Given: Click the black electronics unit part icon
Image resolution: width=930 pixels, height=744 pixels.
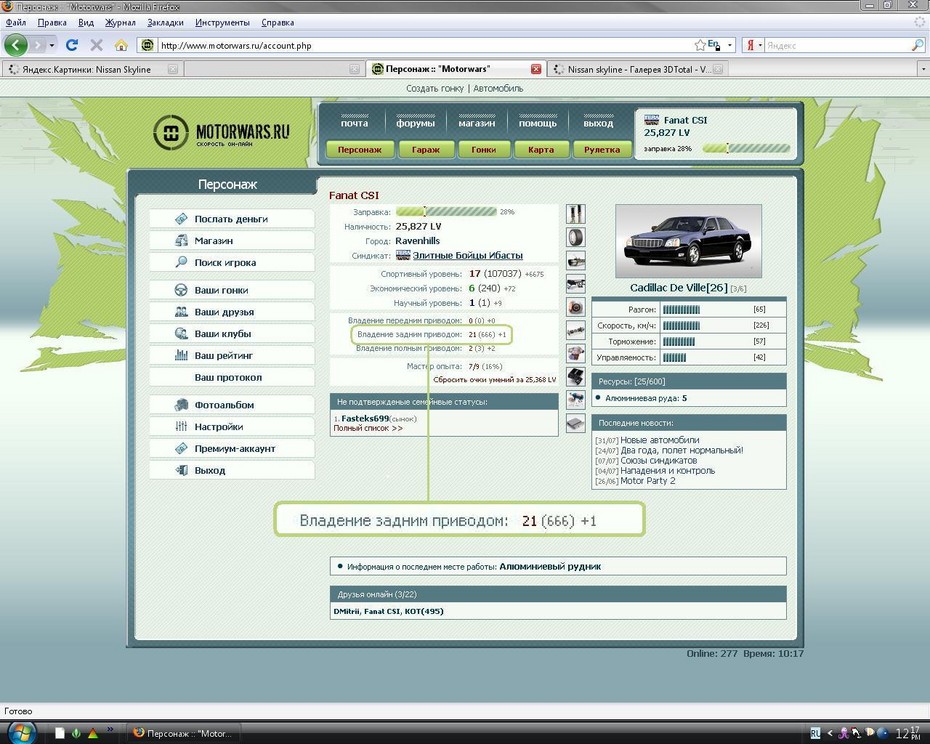Looking at the screenshot, I should tap(575, 377).
